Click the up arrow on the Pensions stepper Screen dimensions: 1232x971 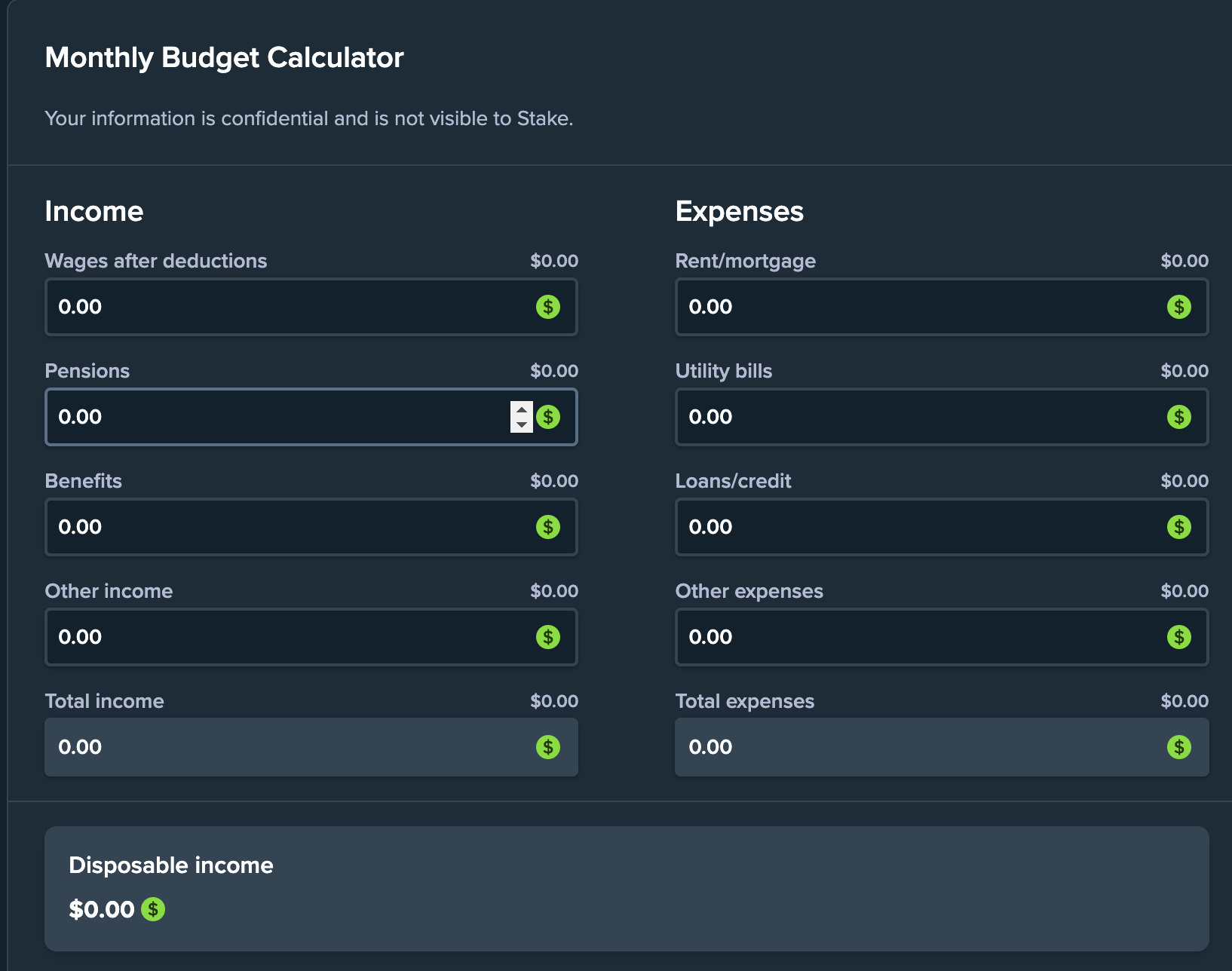[522, 409]
